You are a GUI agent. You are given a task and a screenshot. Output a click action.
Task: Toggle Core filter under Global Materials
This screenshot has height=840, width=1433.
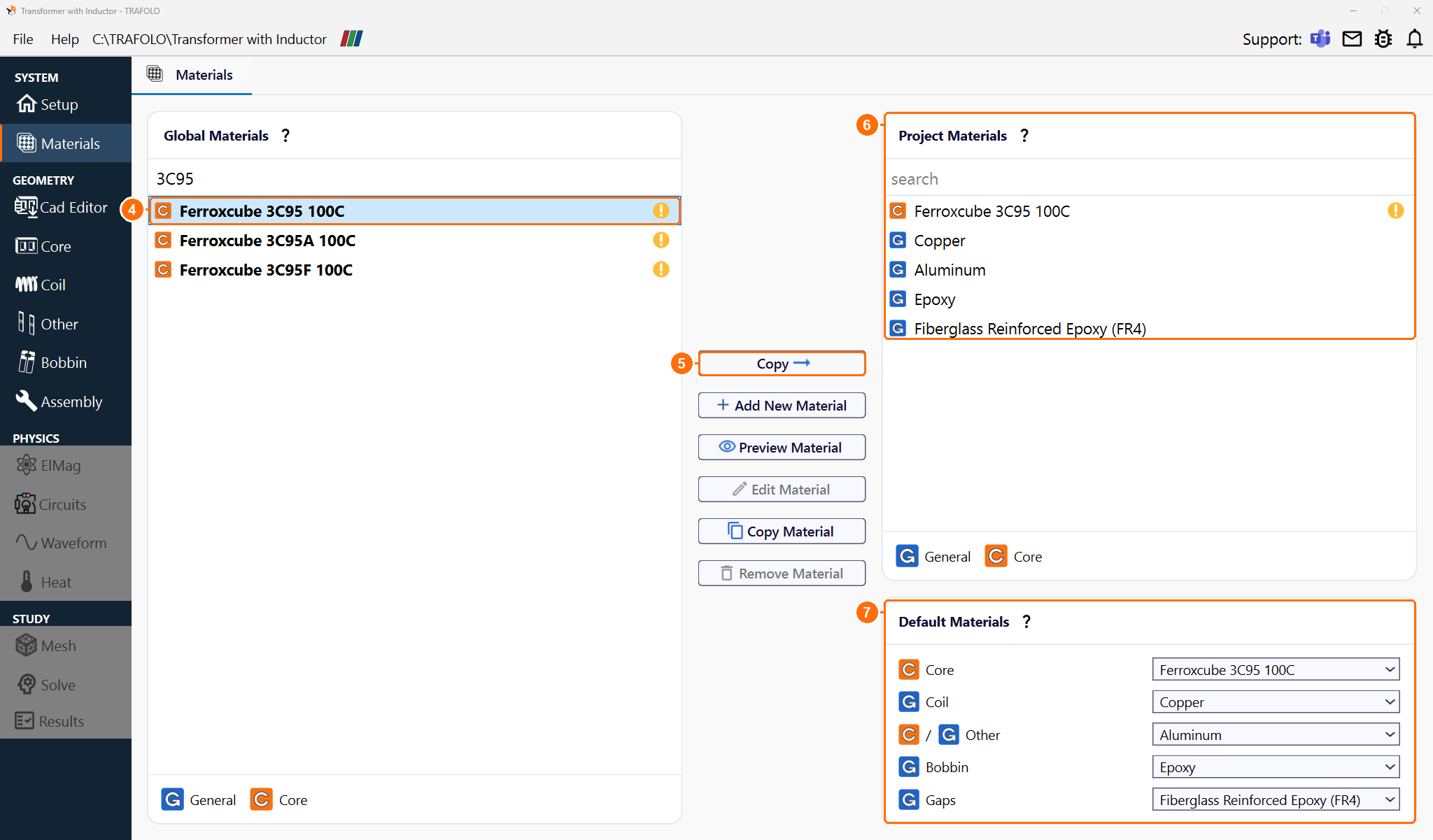point(279,799)
